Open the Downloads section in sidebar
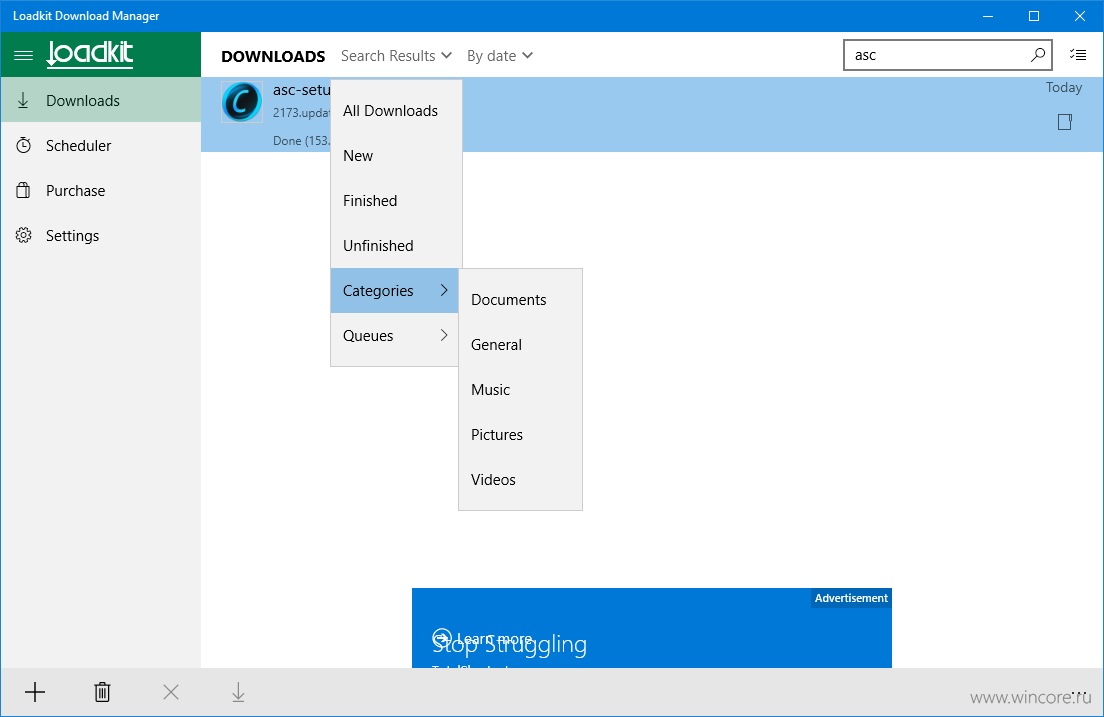 point(101,100)
